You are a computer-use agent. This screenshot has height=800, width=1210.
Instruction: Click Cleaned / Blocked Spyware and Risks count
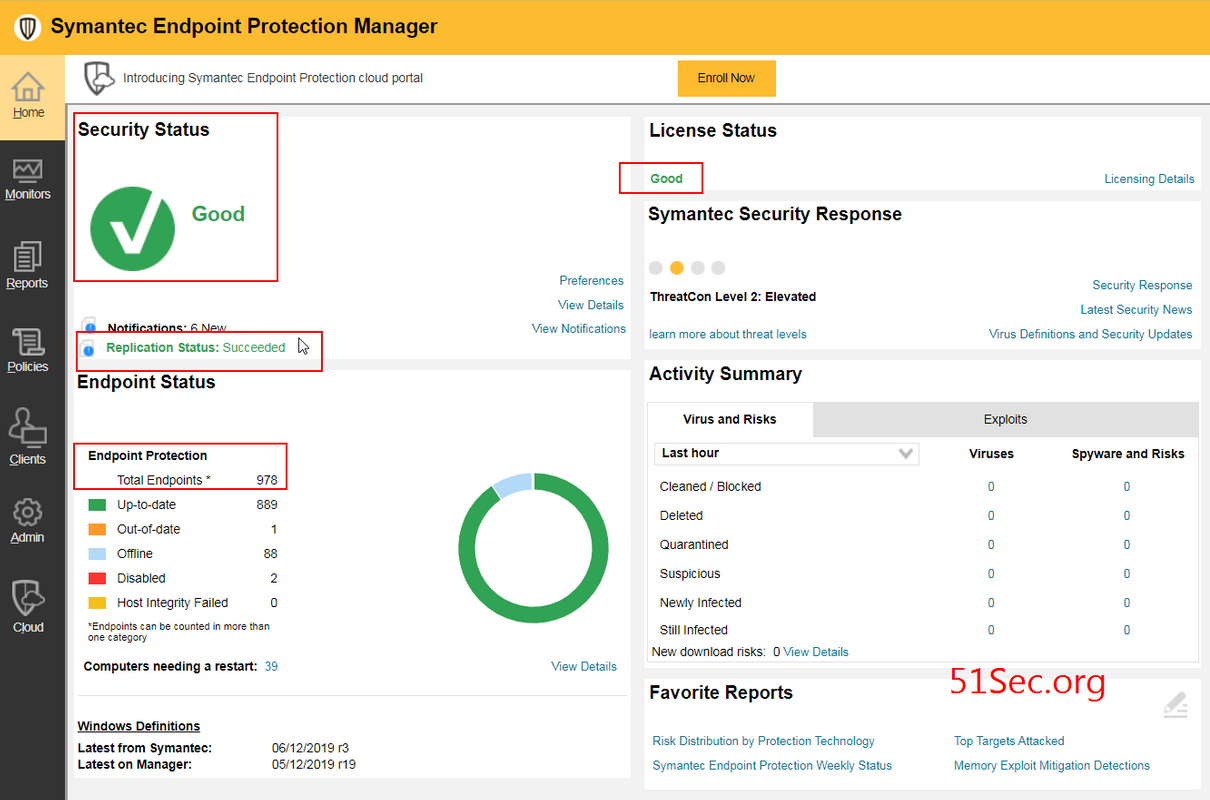pyautogui.click(x=1126, y=487)
